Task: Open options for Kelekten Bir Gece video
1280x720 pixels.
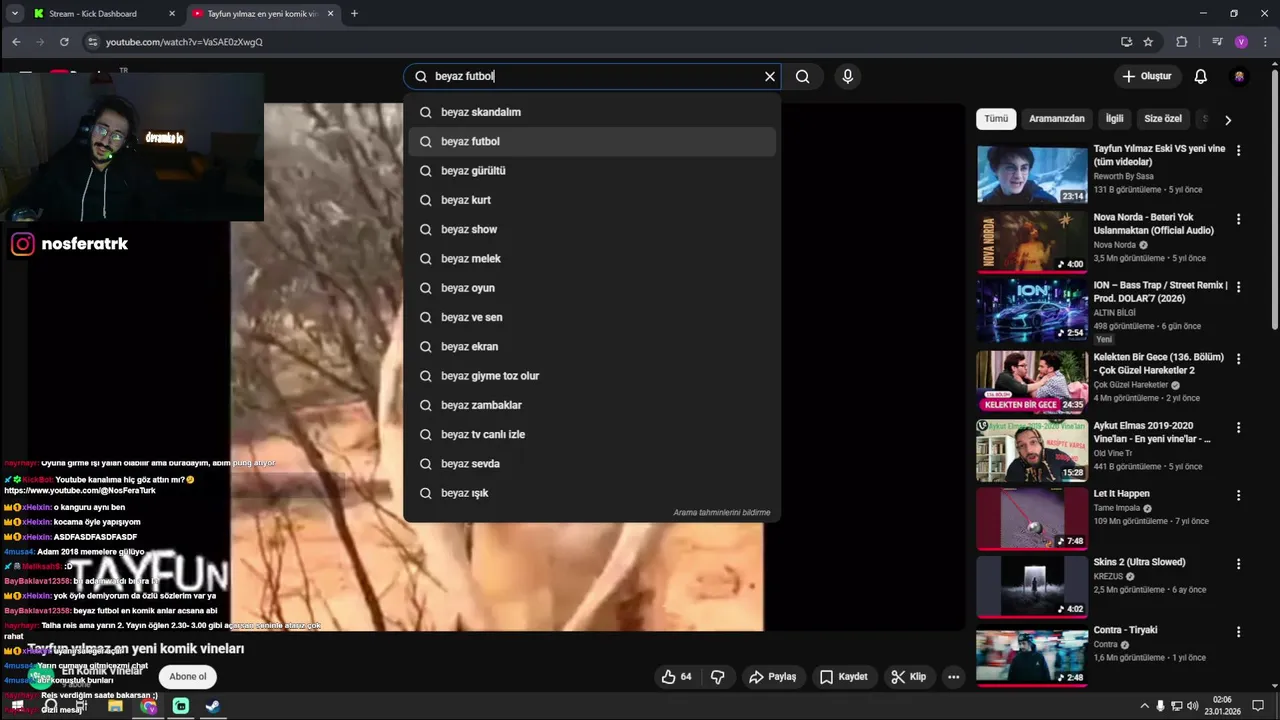Action: (1238, 358)
